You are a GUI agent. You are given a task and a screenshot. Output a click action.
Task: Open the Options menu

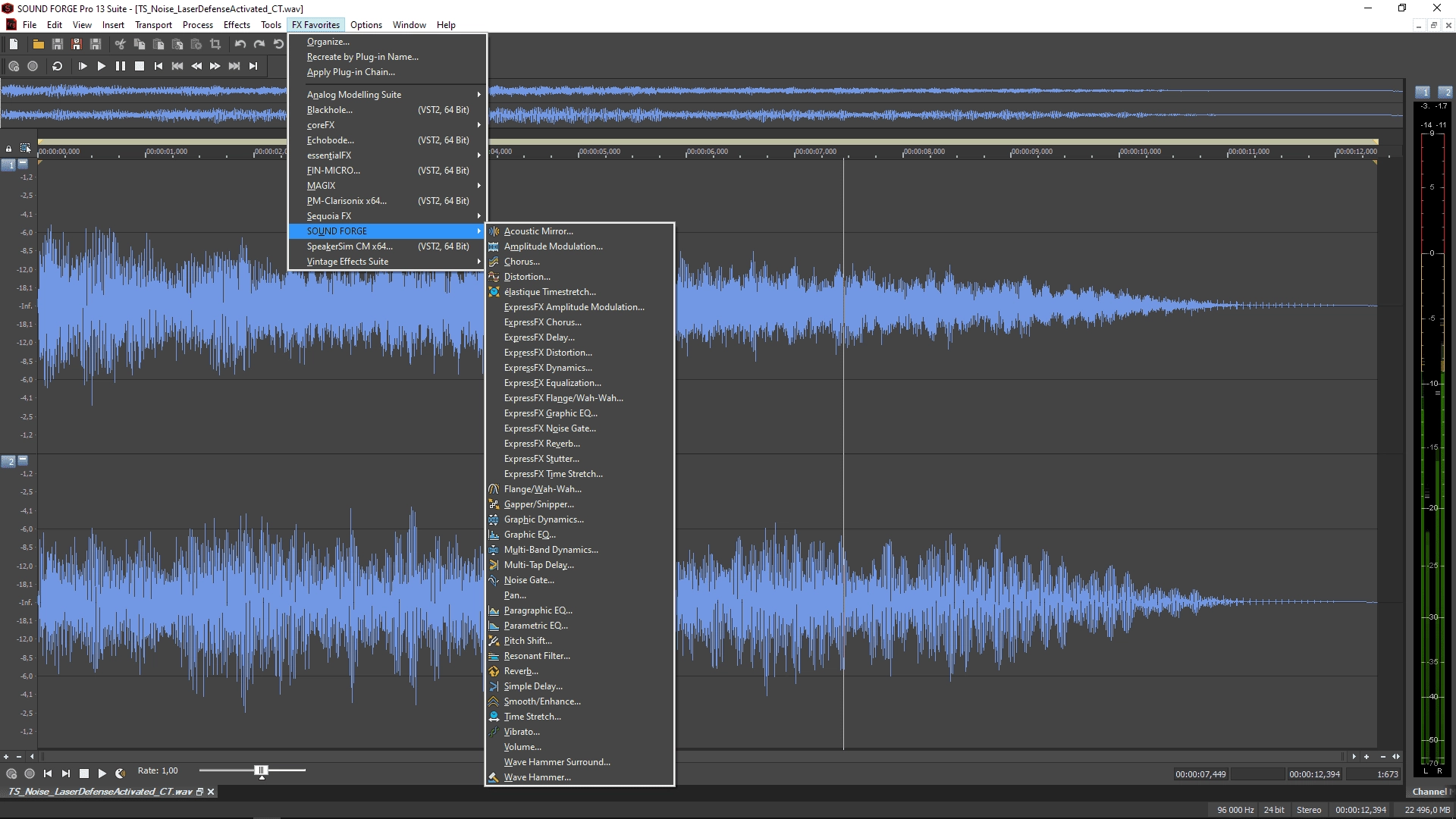click(366, 25)
